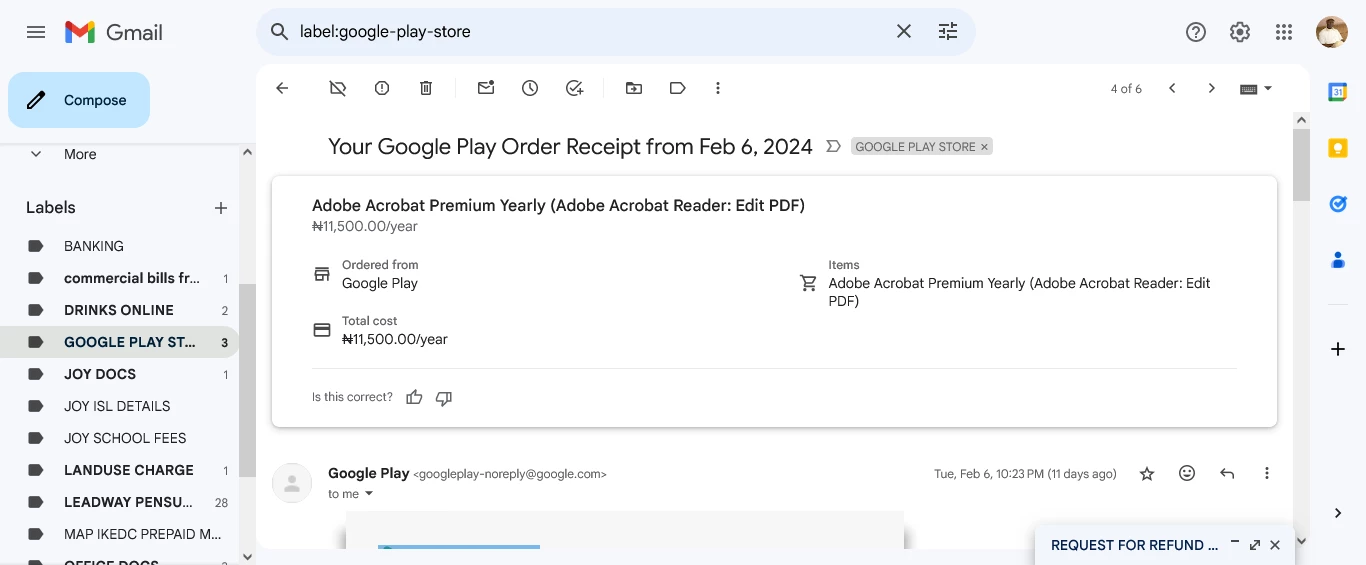The width and height of the screenshot is (1366, 565).
Task: Open Google Tasks side panel
Action: pyautogui.click(x=1338, y=204)
